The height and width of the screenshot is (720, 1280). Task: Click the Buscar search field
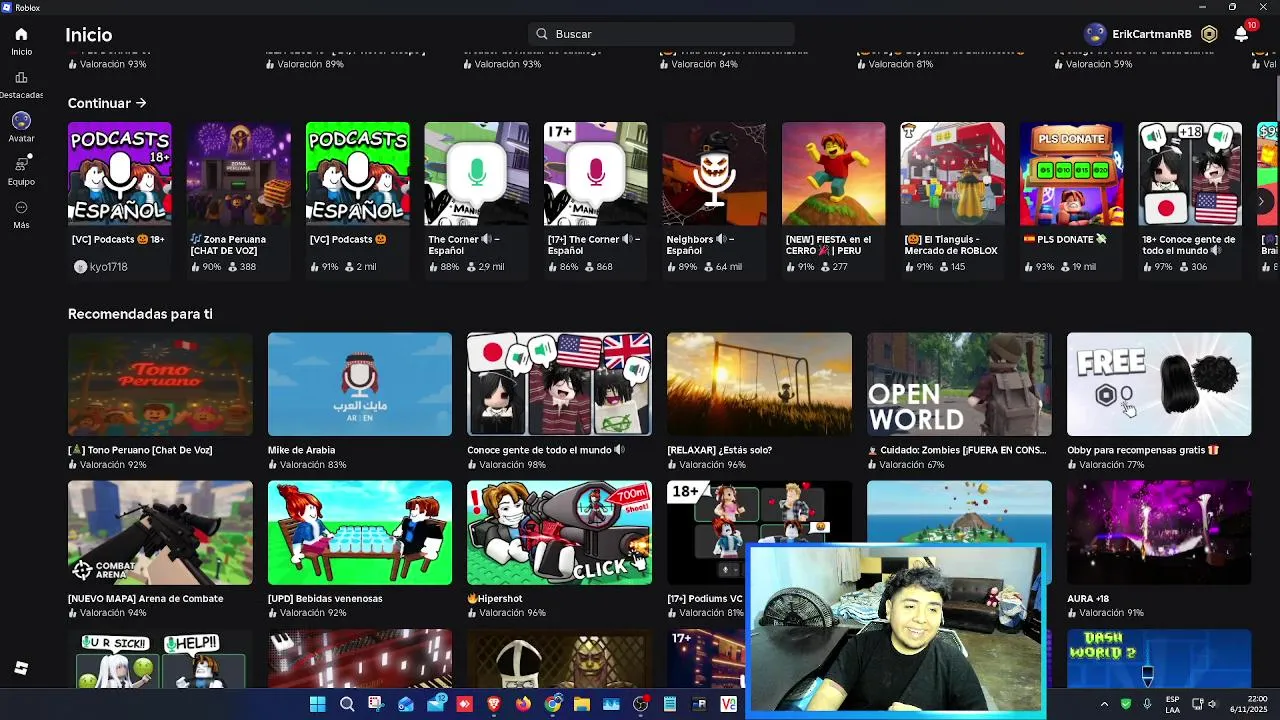click(661, 34)
